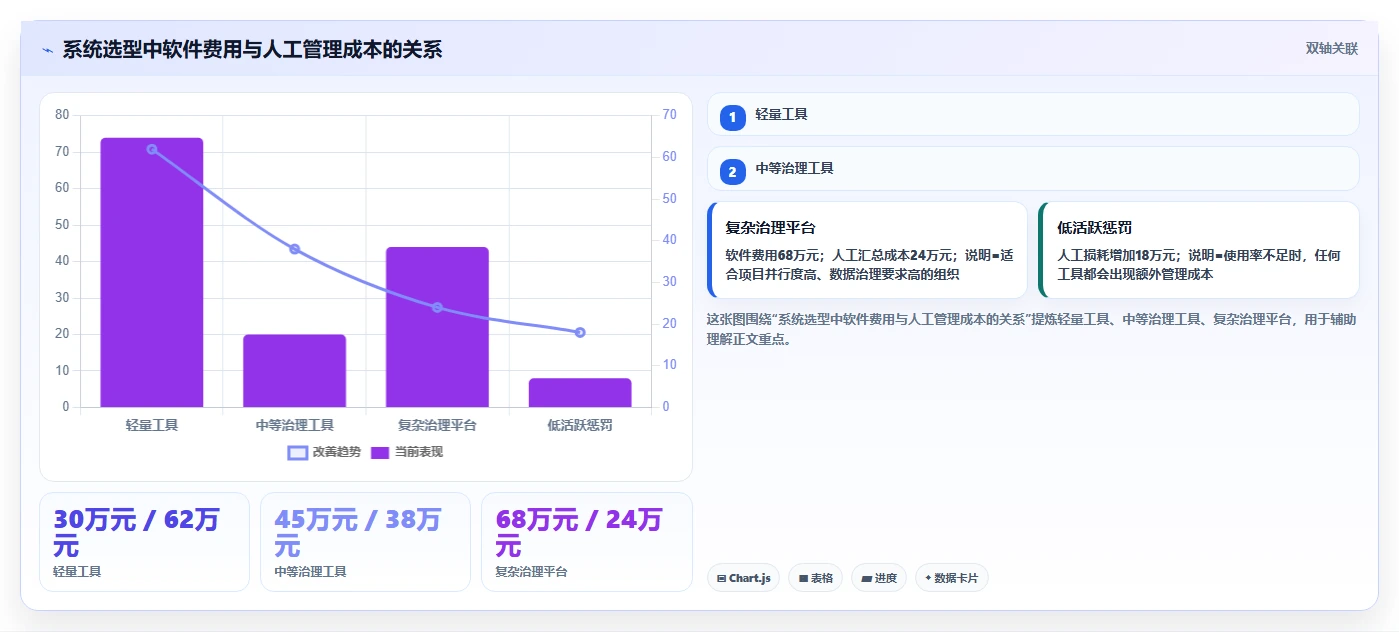Toggle the 改善趋势 legend entry
1399x632 pixels.
point(324,452)
